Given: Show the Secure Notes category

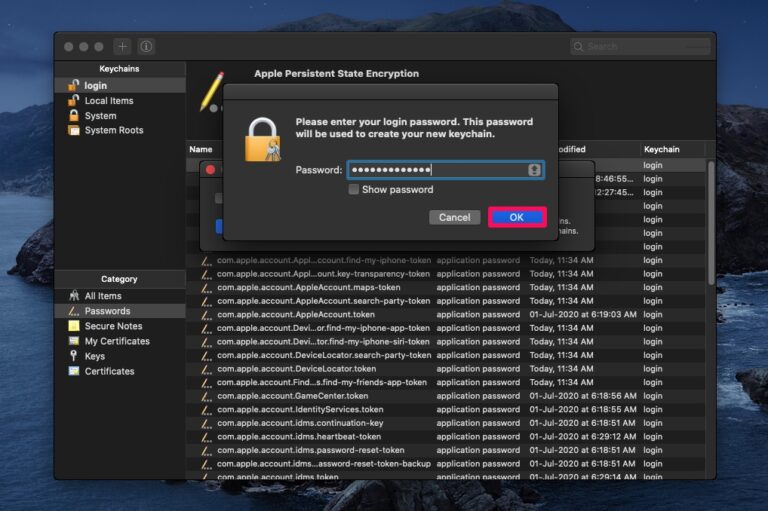Looking at the screenshot, I should click(120, 326).
